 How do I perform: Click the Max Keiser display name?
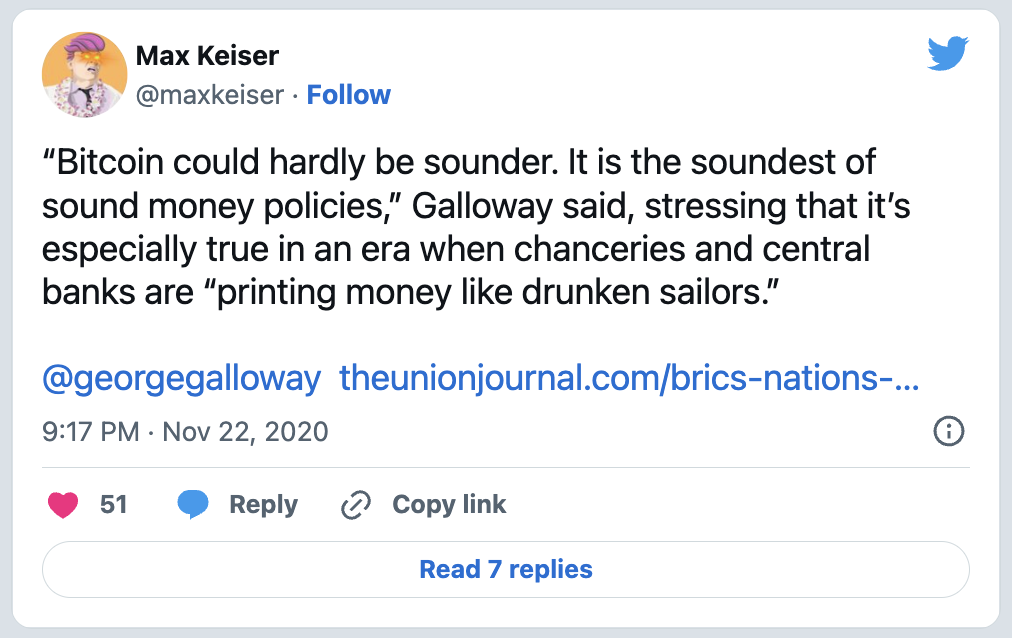(207, 56)
